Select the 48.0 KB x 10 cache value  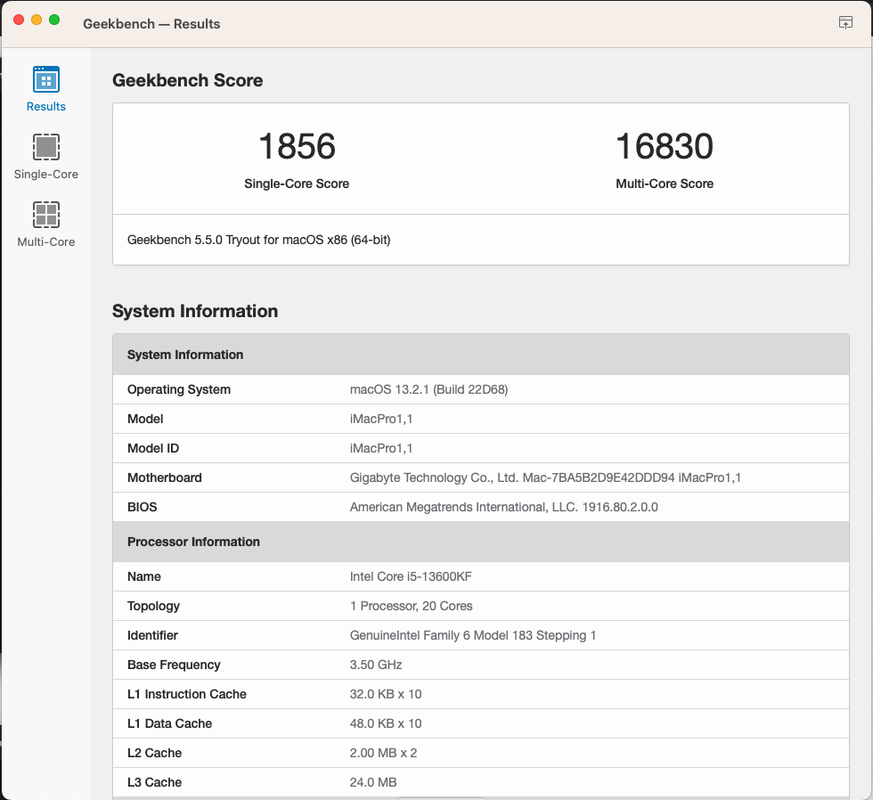386,724
